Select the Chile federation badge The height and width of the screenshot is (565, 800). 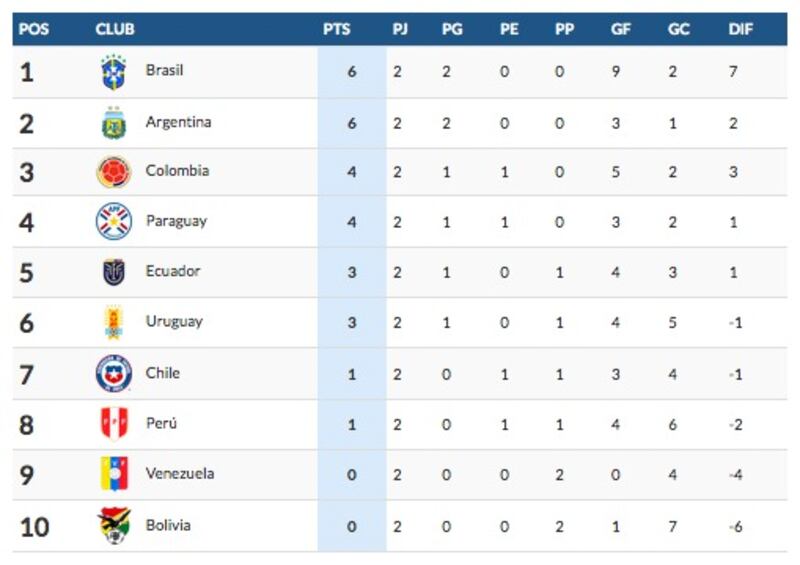coord(114,373)
